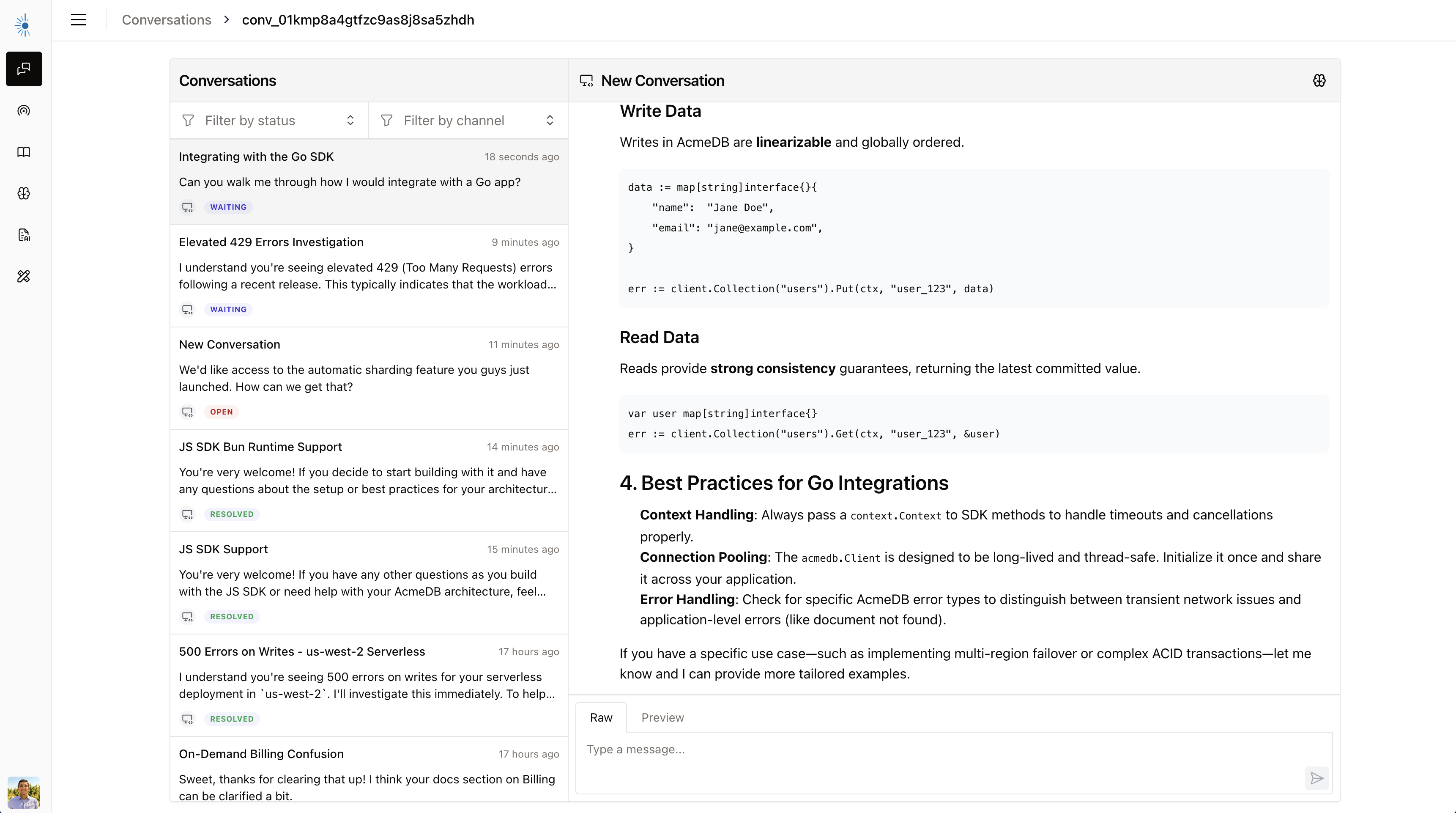Click the send message paper-plane icon
The width and height of the screenshot is (1456, 813).
pos(1316,778)
